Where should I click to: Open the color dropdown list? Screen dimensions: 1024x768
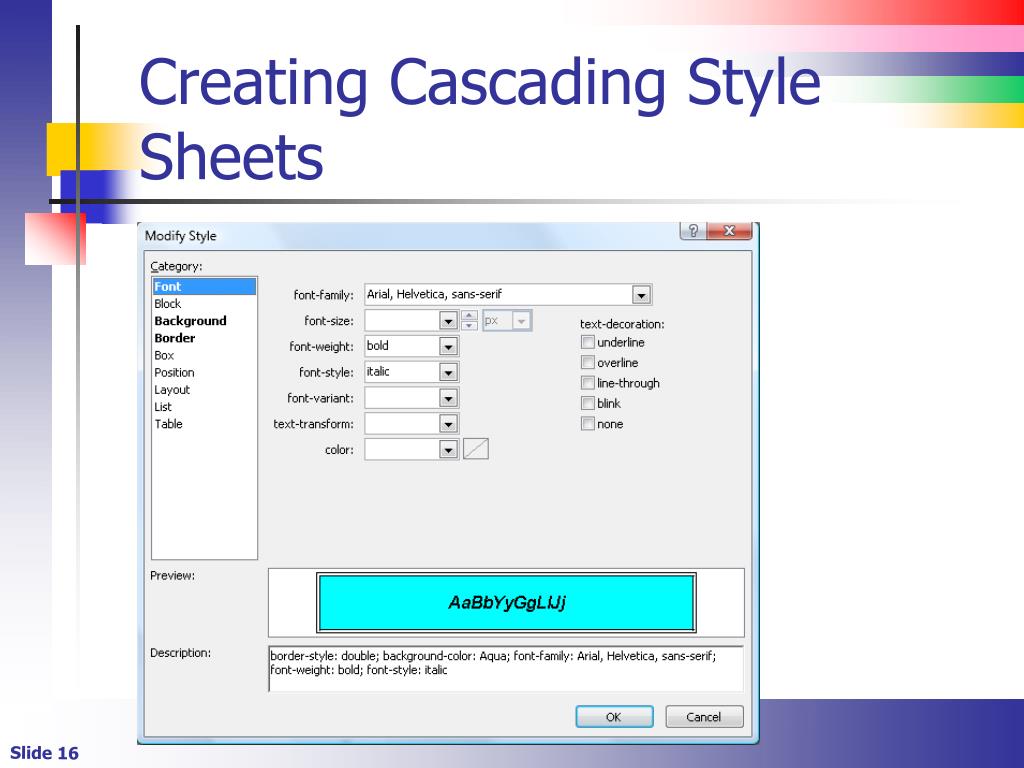pos(448,449)
